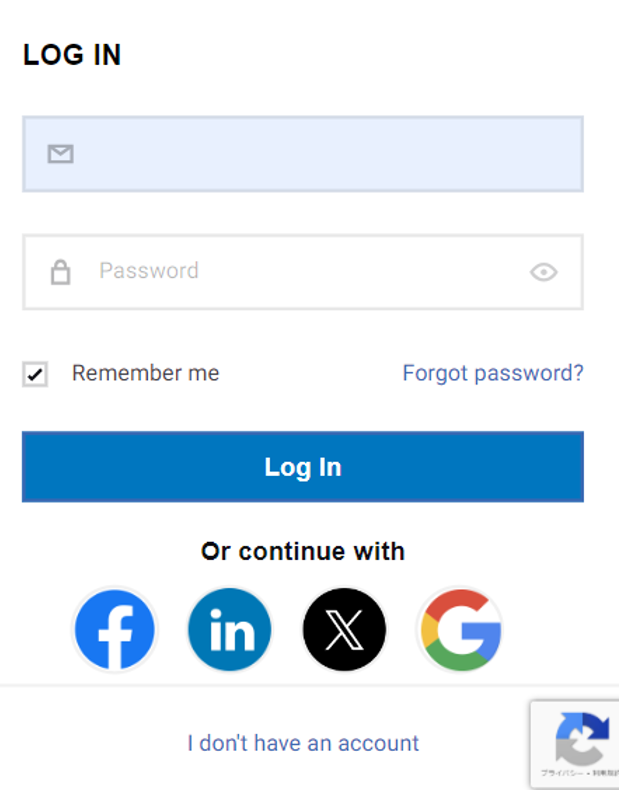Uncheck the Remember me checkbox
This screenshot has height=790, width=619.
35,375
